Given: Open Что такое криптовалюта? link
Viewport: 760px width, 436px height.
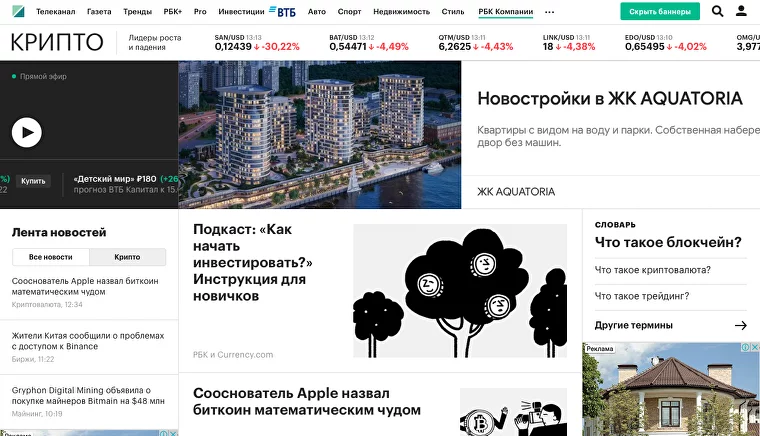Looking at the screenshot, I should (x=652, y=270).
